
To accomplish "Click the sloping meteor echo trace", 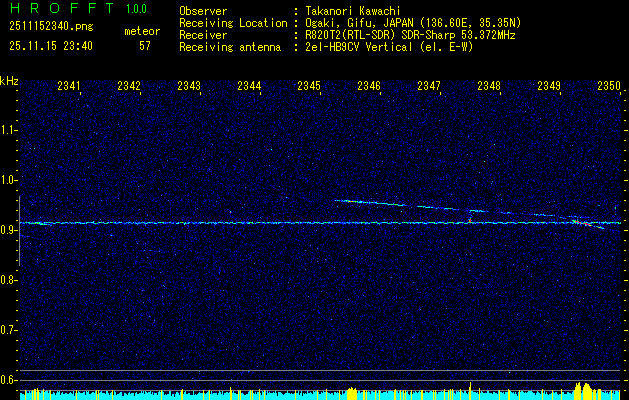I will (x=400, y=205).
